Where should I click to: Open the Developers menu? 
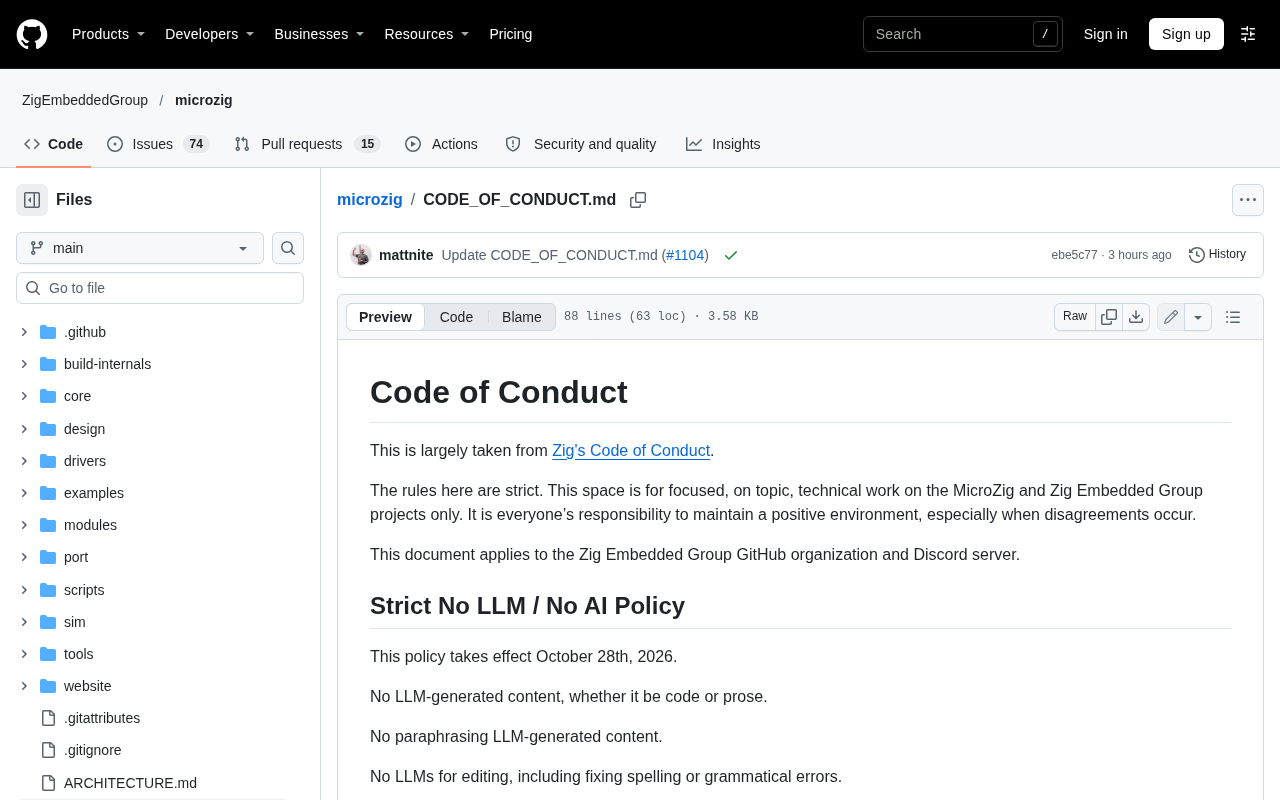210,34
